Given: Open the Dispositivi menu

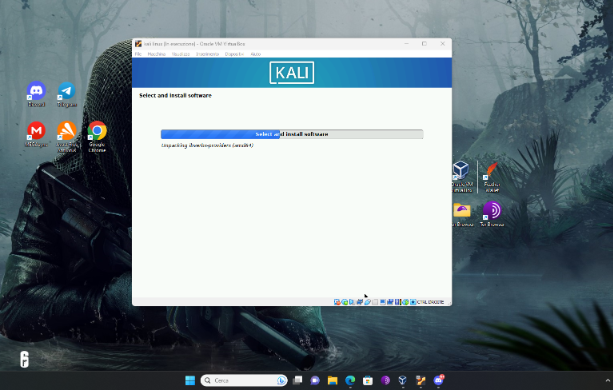Looking at the screenshot, I should pyautogui.click(x=234, y=54).
